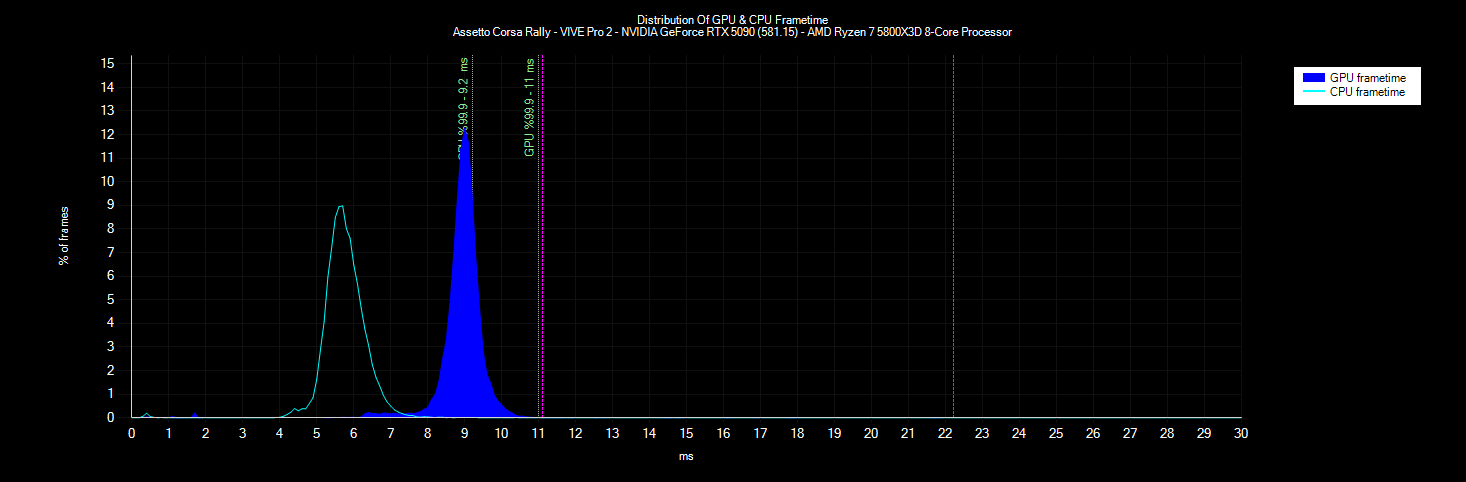Click the dotted vertical marker line near 22 ms

(953, 236)
